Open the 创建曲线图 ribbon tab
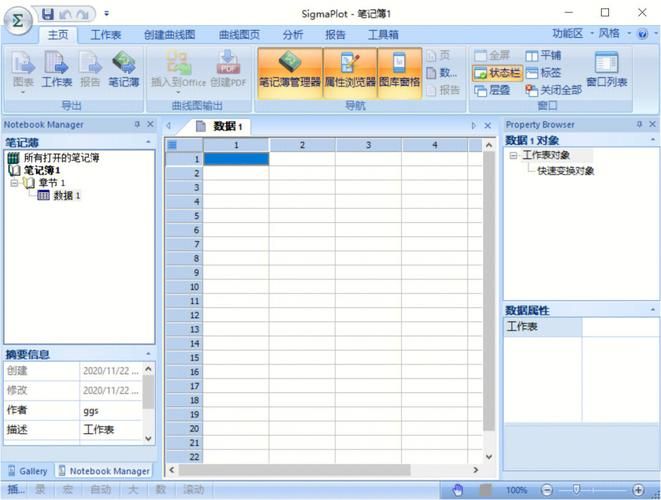The image size is (661, 500). tap(169, 35)
